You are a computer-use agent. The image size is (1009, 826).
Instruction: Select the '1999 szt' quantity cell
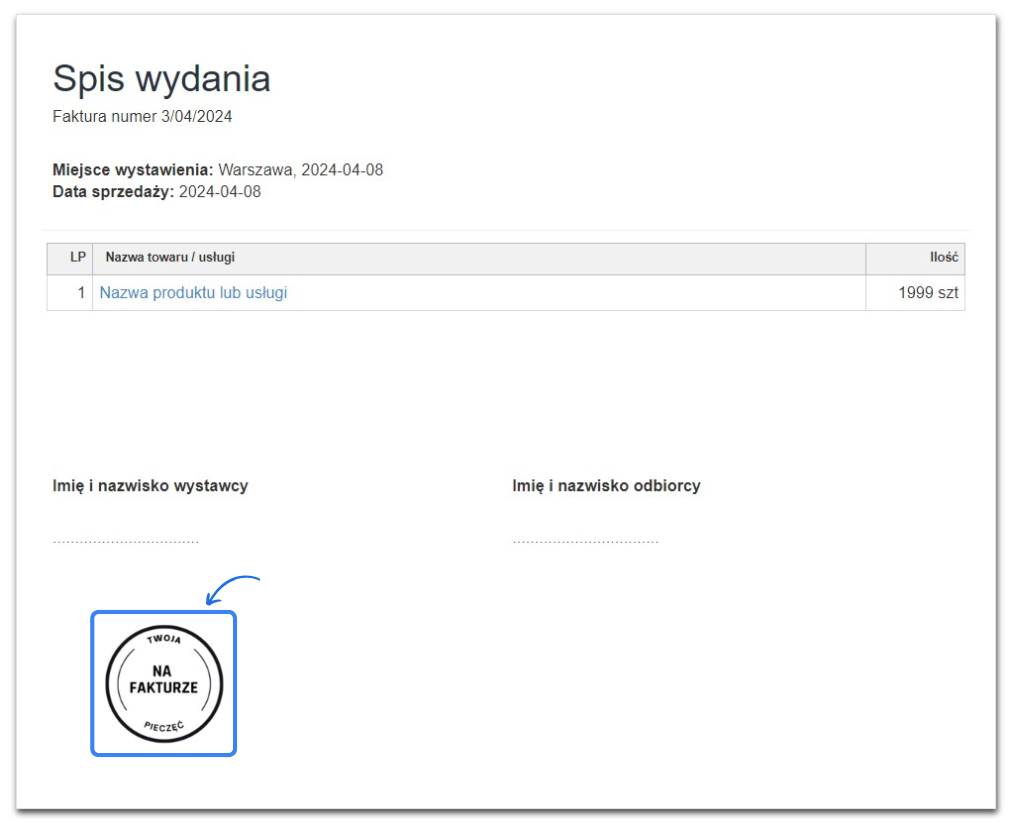click(915, 293)
